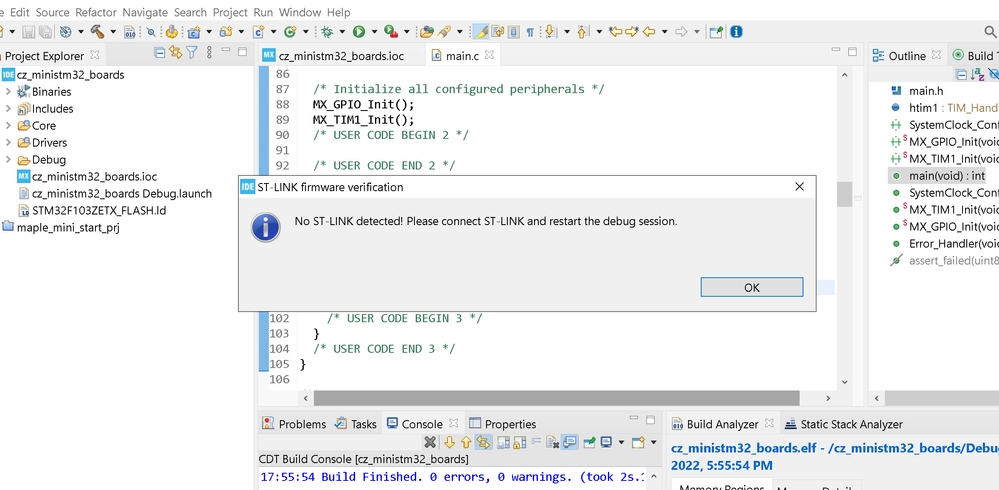Toggle the highlighted Mark Occurrences pencil icon
This screenshot has height=490, width=999.
[x=481, y=31]
